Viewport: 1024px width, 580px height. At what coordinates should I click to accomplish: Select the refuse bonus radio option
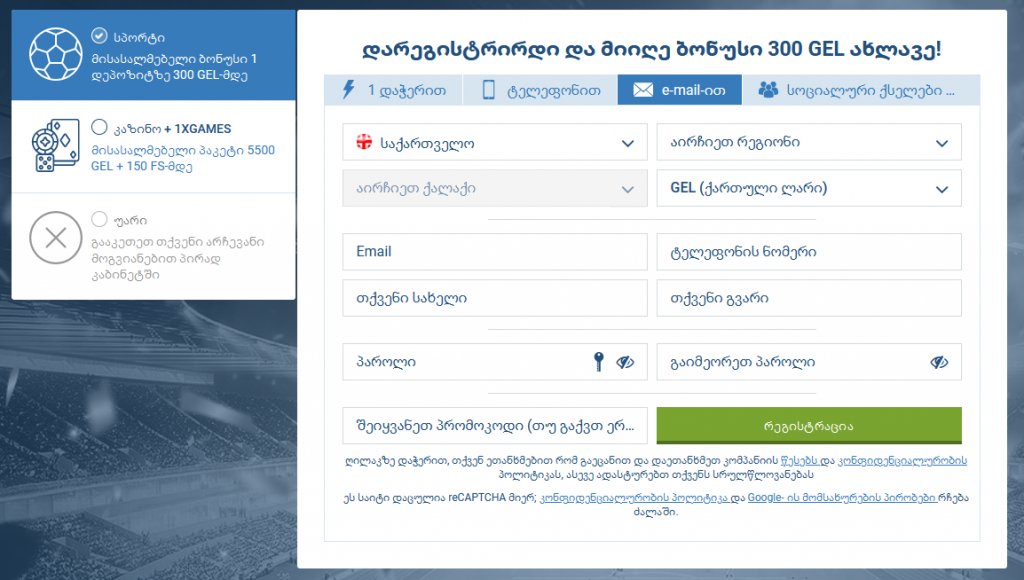coord(99,219)
